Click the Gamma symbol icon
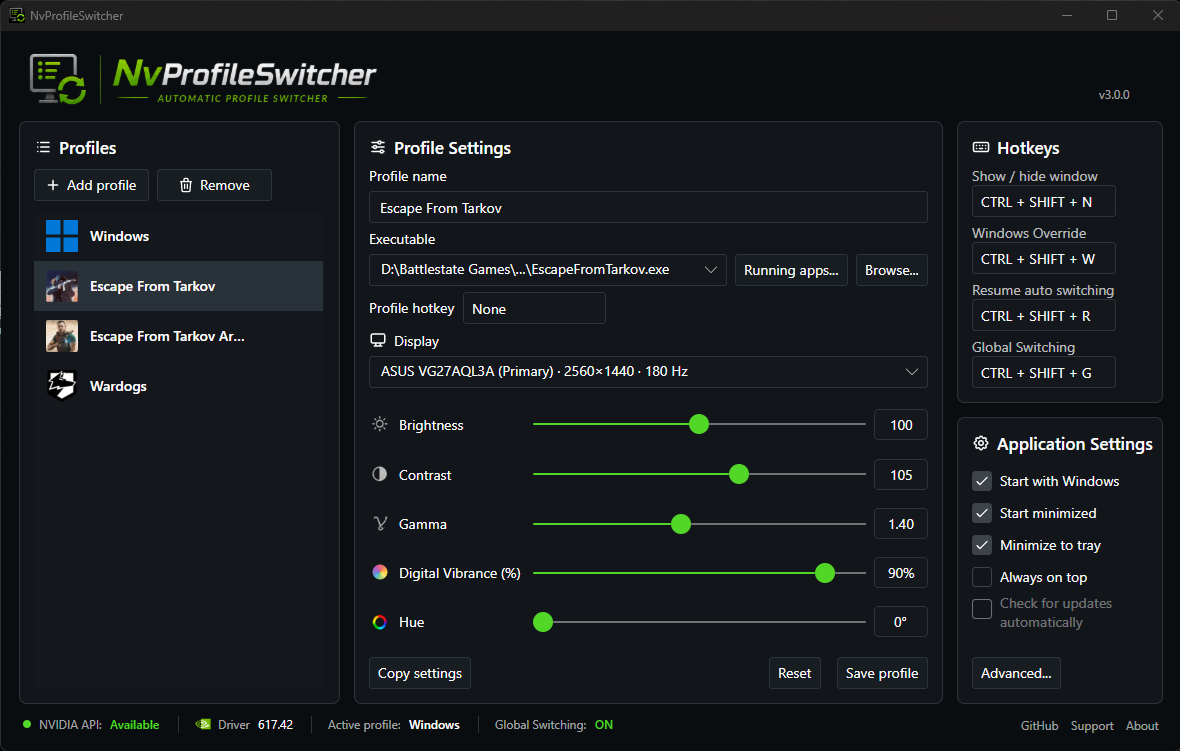The height and width of the screenshot is (751, 1180). coord(380,524)
